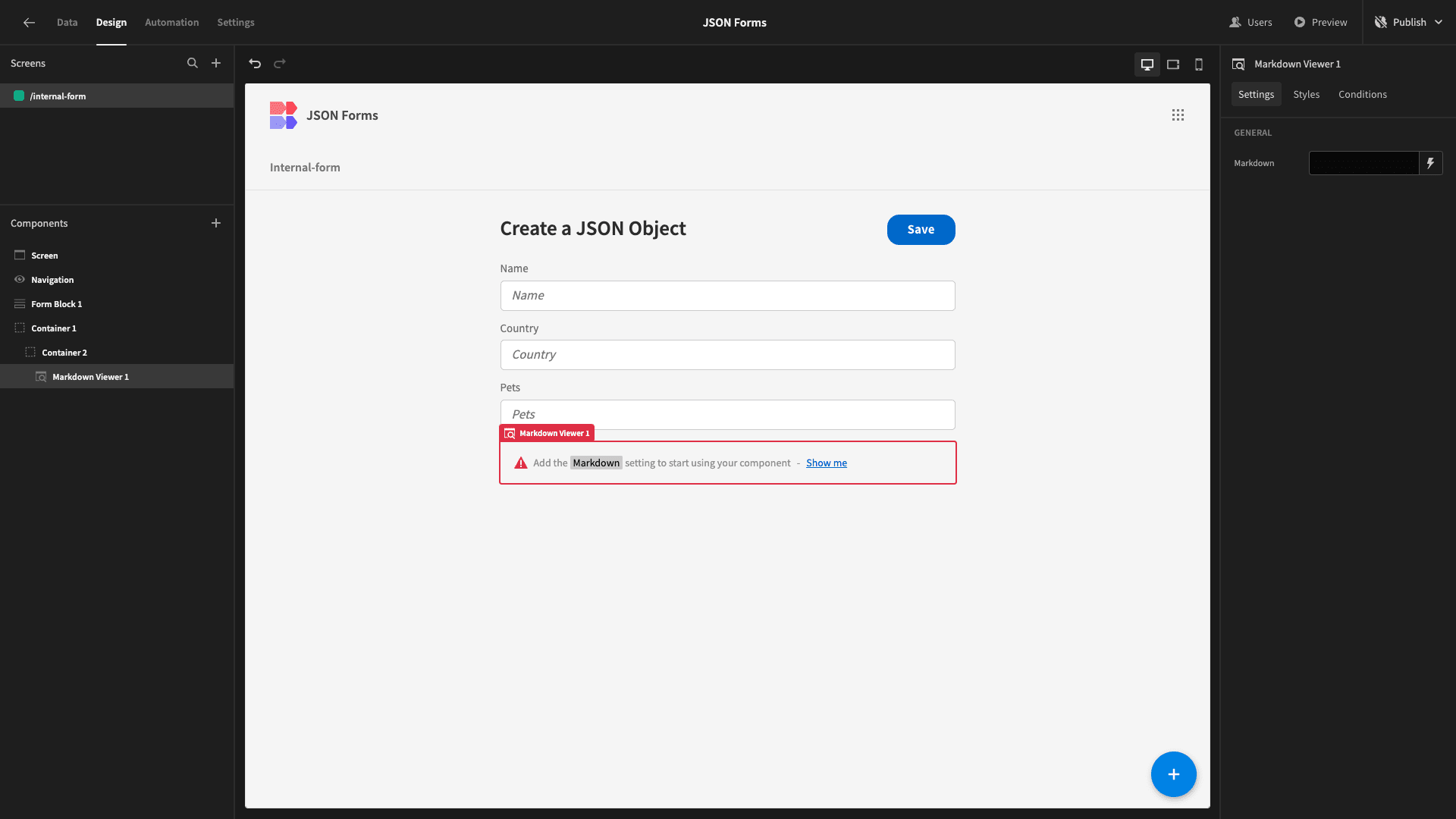Open the Data tab
Viewport: 1456px width, 819px height.
[x=67, y=23]
